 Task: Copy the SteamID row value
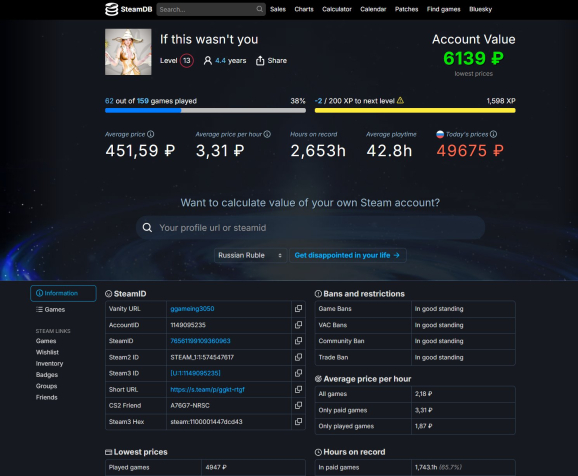point(298,341)
